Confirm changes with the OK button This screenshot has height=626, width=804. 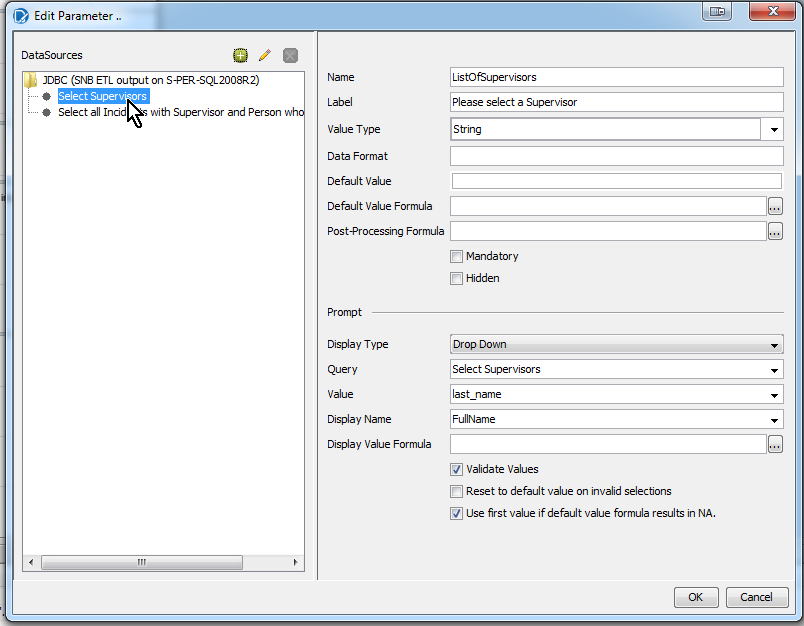(696, 597)
